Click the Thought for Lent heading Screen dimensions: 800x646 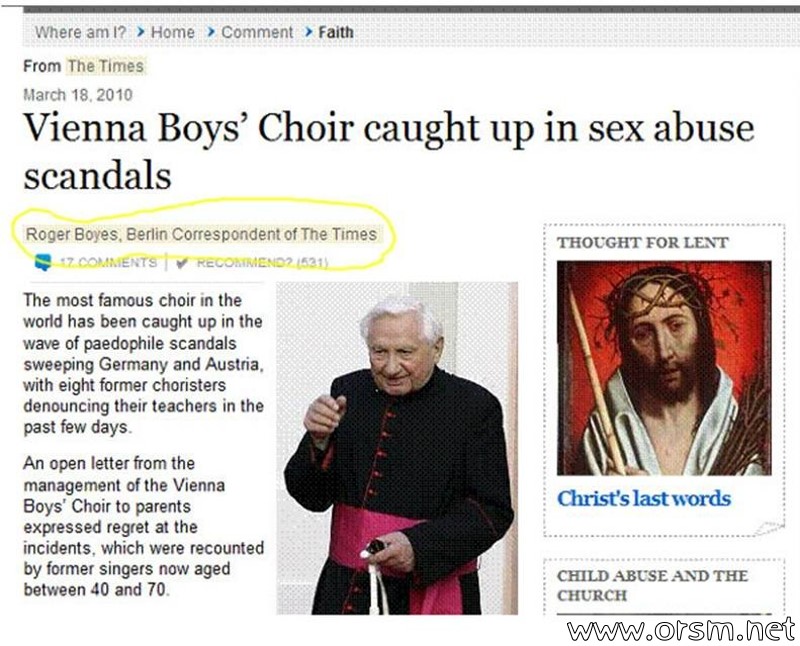[x=642, y=242]
